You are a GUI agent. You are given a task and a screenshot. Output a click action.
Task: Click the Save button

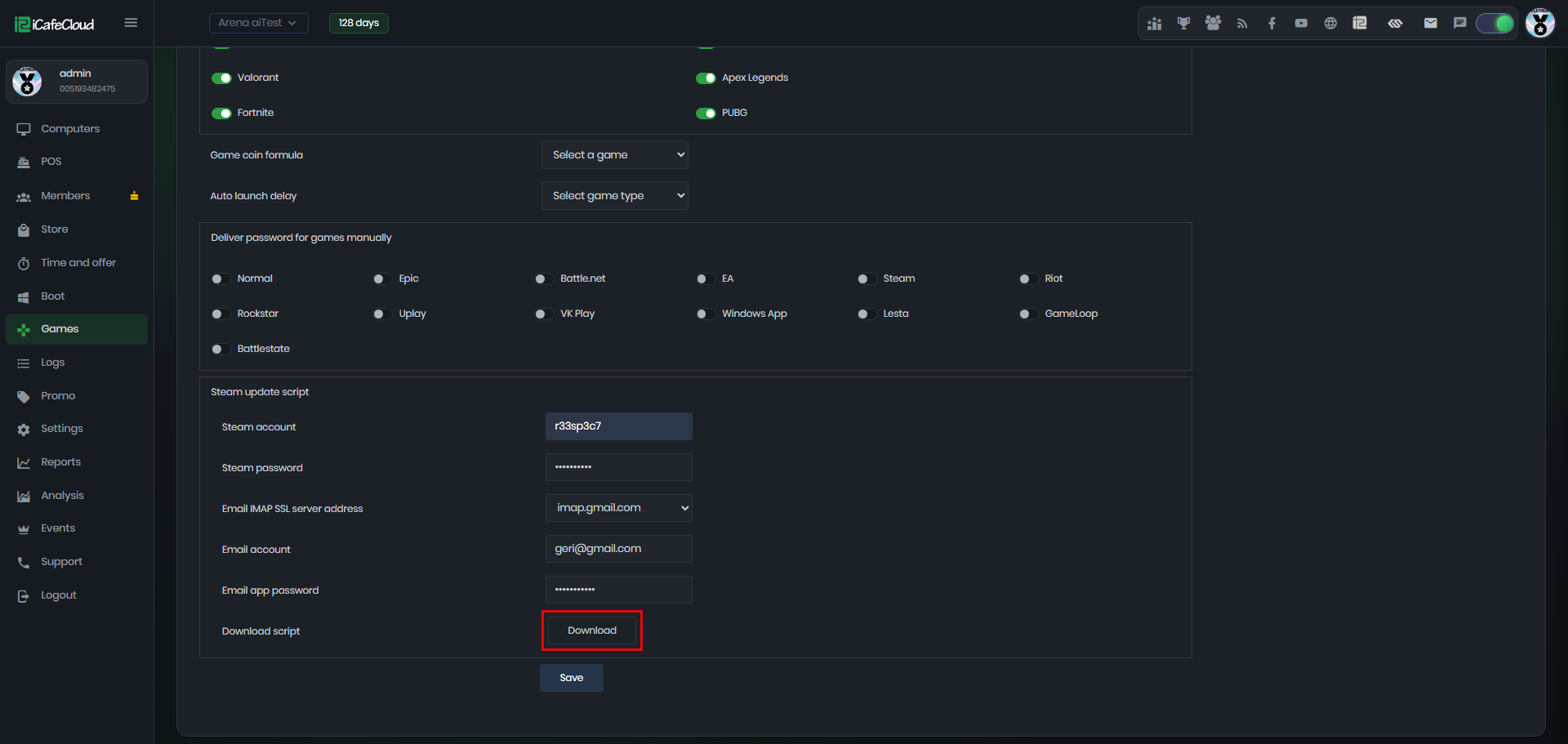point(572,678)
